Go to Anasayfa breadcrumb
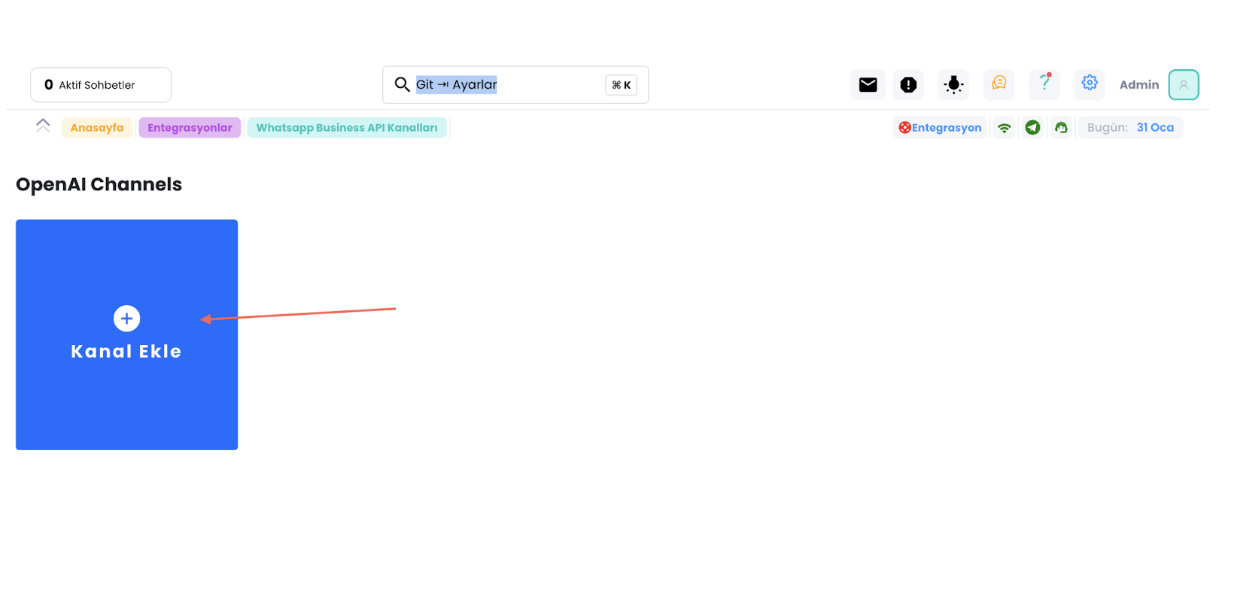The width and height of the screenshot is (1254, 594). pyautogui.click(x=97, y=128)
